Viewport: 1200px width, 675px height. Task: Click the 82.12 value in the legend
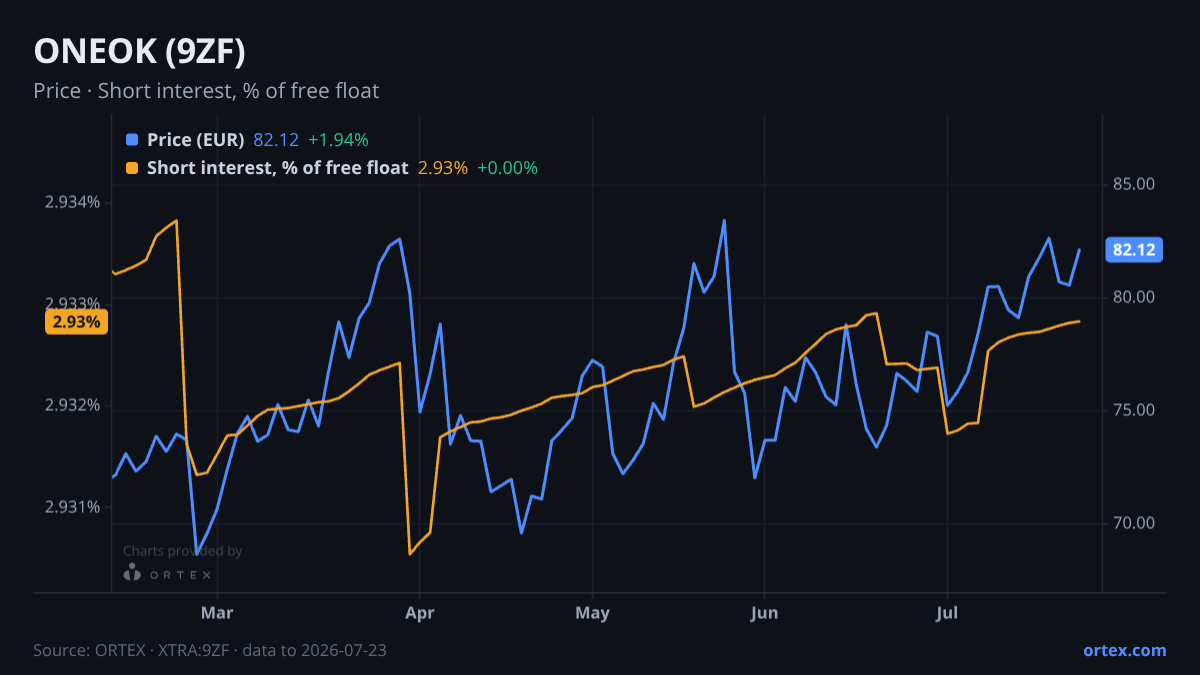pyautogui.click(x=276, y=140)
